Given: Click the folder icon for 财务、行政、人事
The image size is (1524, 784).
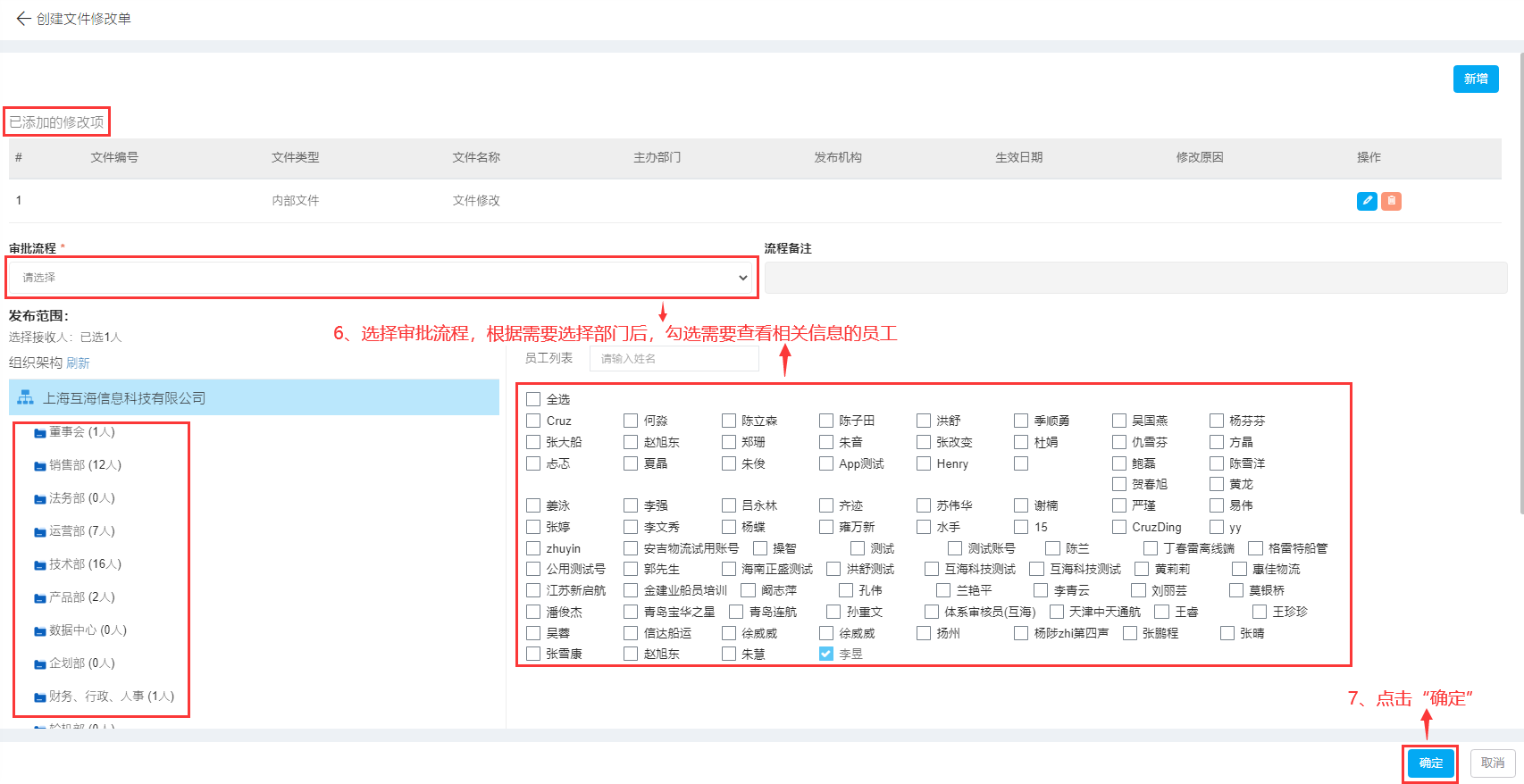Looking at the screenshot, I should pos(40,697).
